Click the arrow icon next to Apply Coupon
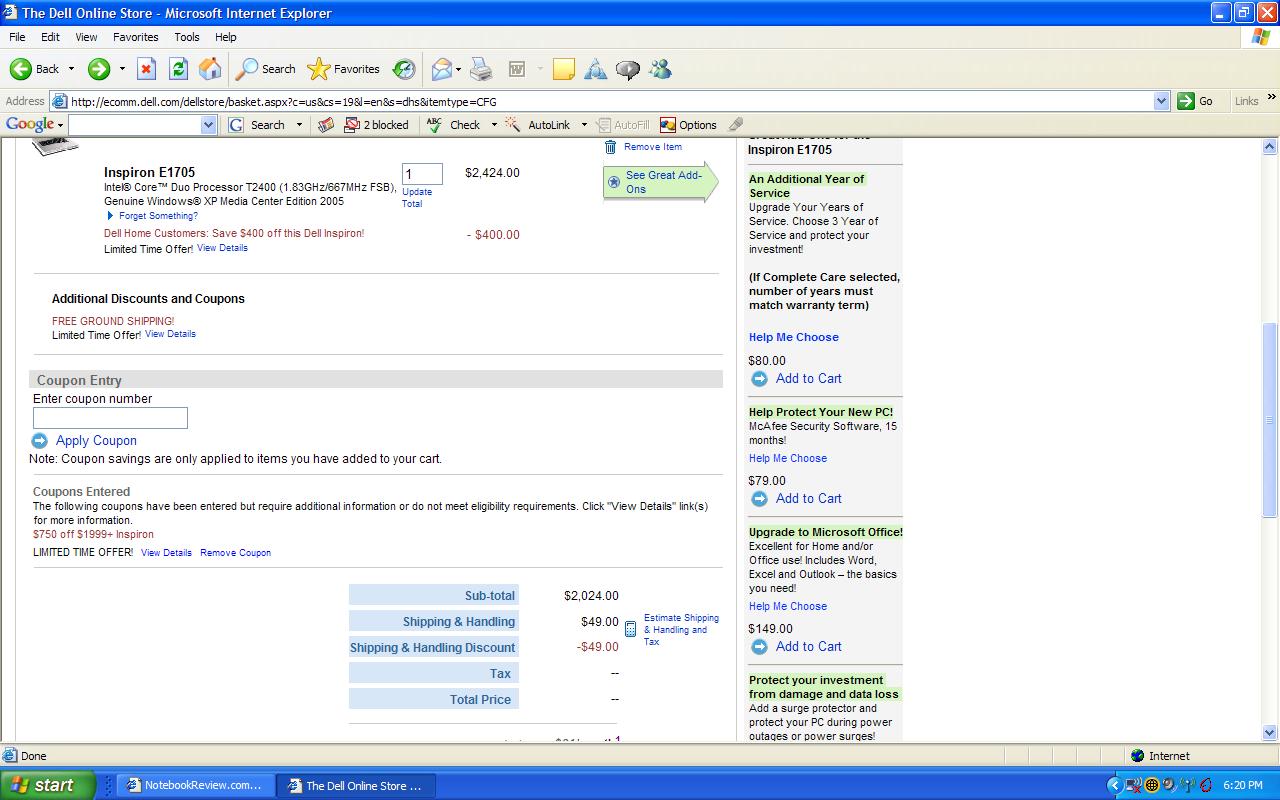 tap(40, 440)
